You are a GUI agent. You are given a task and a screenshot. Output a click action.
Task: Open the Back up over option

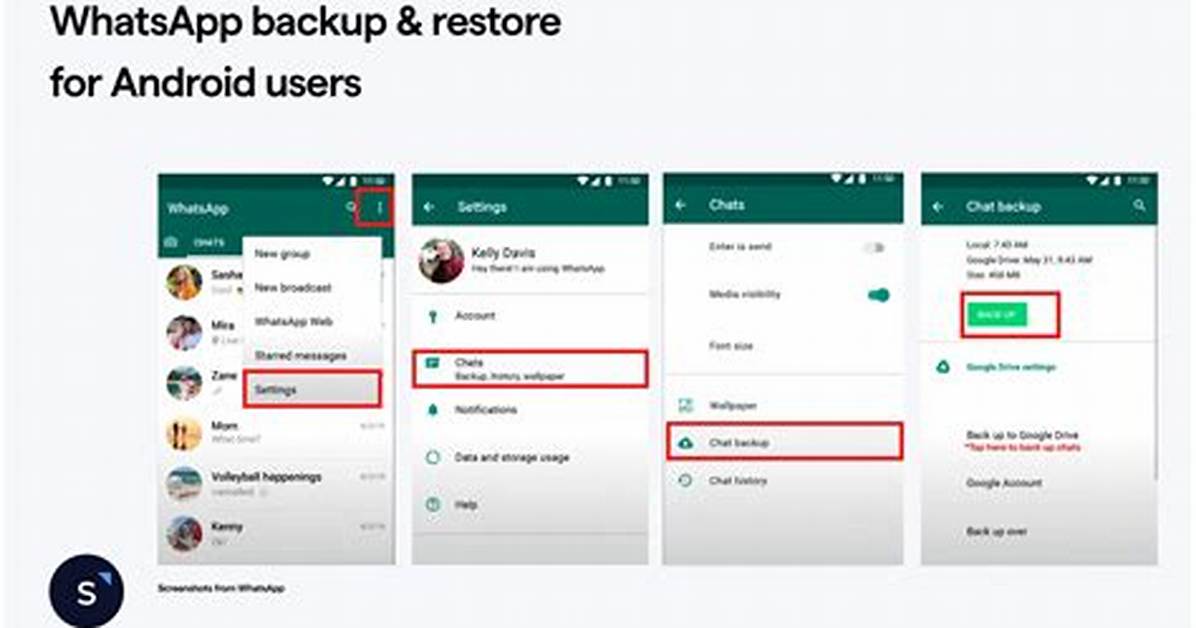(x=996, y=531)
